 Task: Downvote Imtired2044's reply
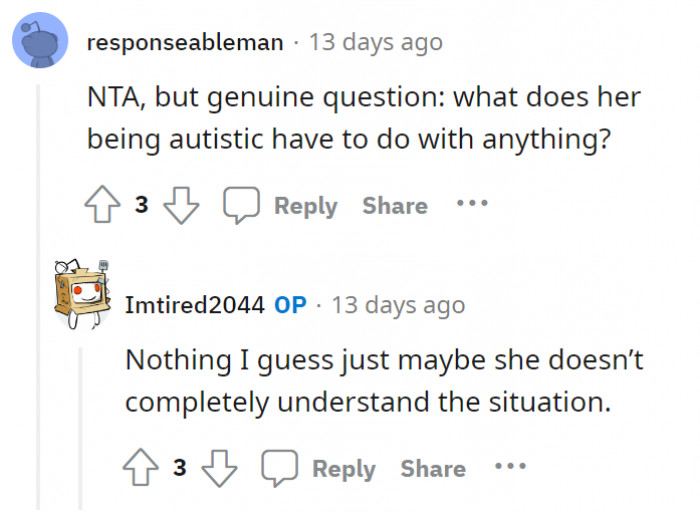(218, 468)
